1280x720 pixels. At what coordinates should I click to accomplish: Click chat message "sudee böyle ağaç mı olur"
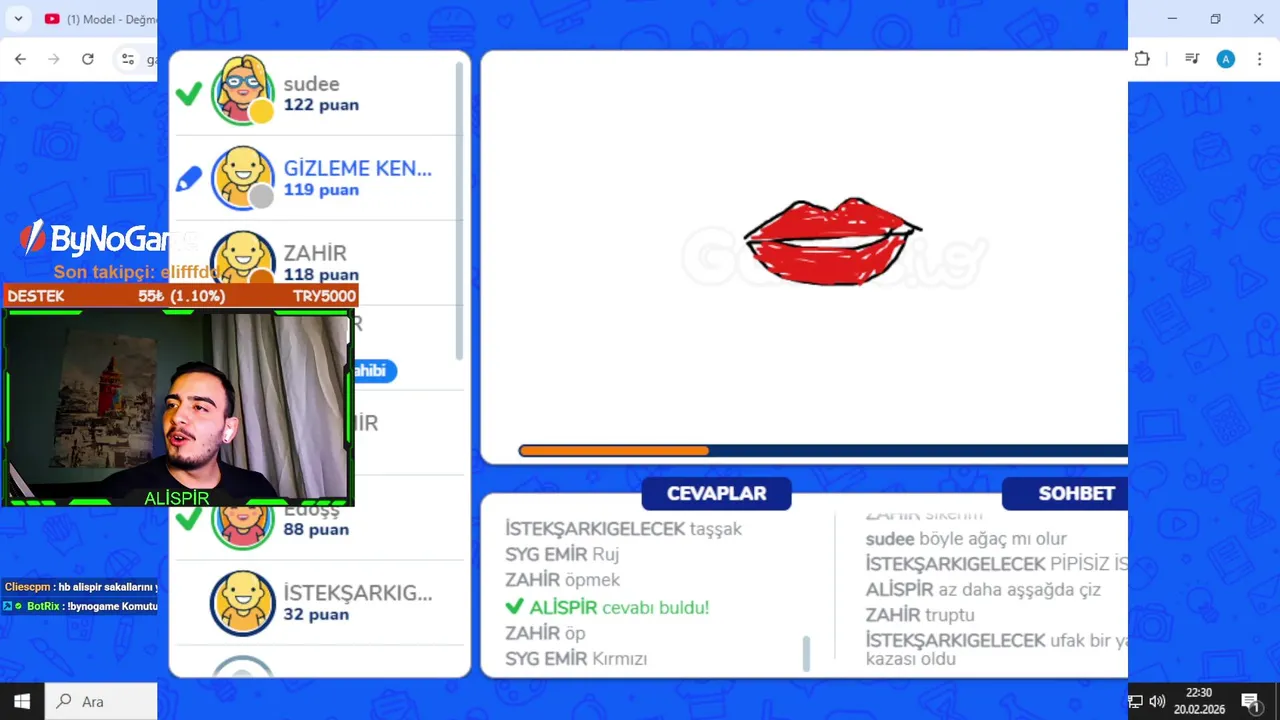point(966,539)
